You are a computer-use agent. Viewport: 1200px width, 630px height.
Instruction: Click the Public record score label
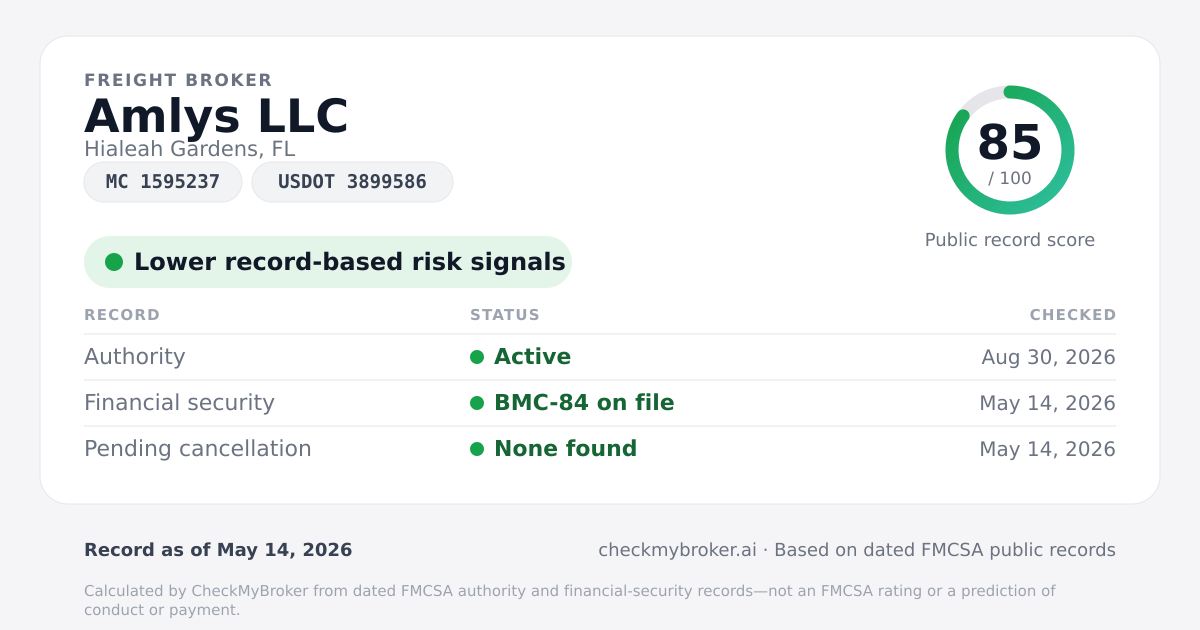(1010, 240)
